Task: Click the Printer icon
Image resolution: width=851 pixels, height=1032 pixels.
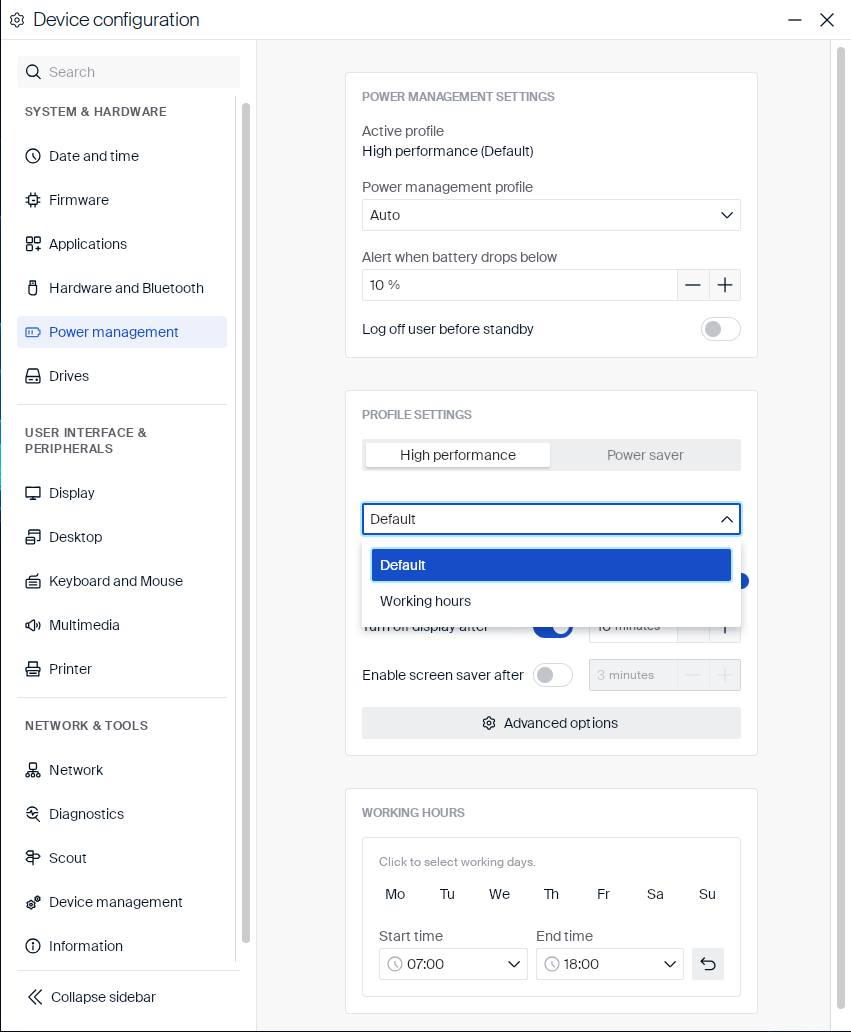Action: click(33, 669)
